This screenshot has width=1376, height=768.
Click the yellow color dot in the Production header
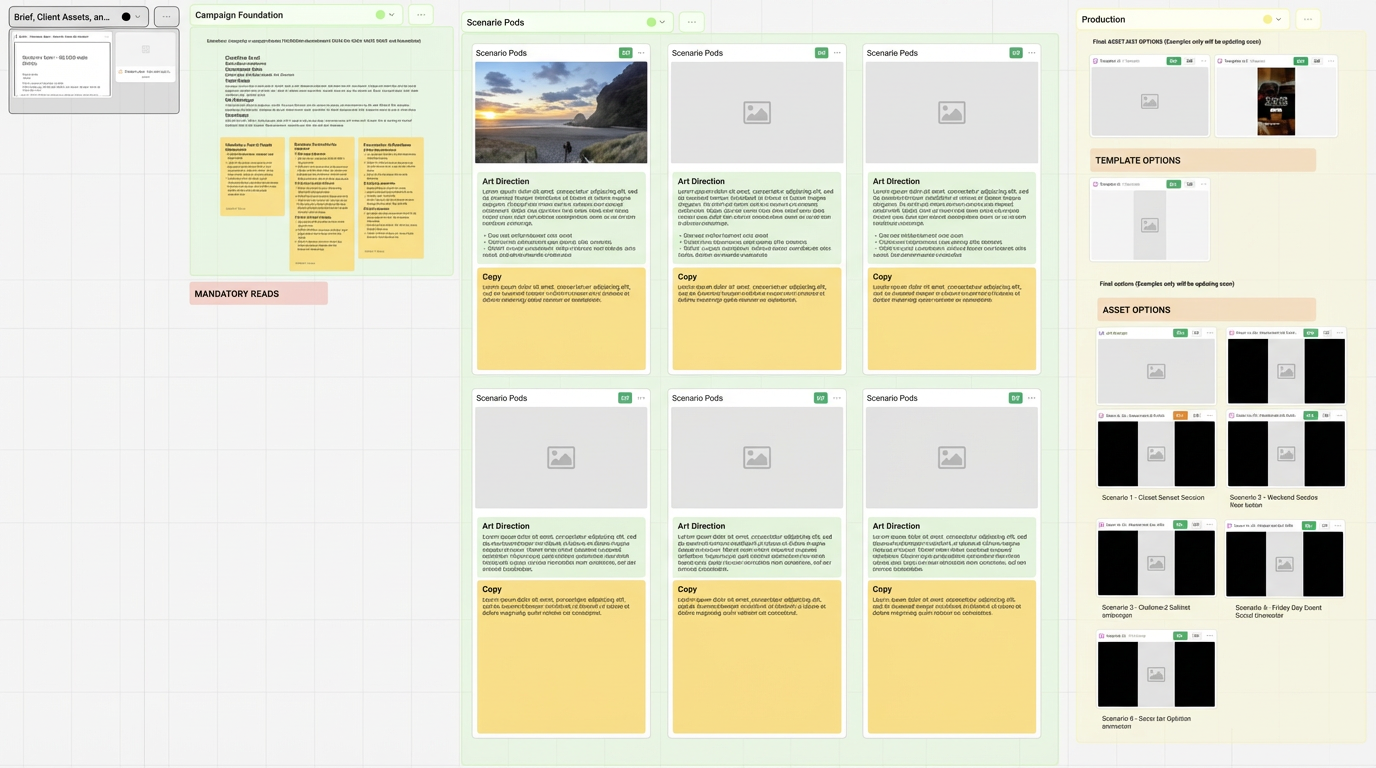pos(1267,19)
